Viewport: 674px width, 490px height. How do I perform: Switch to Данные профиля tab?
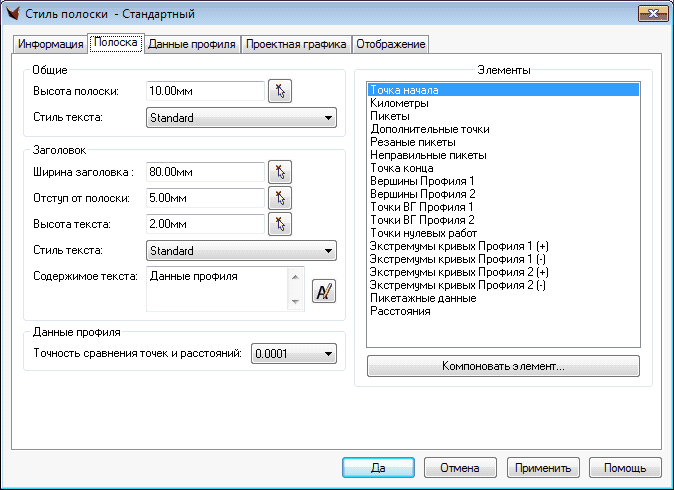(x=192, y=44)
